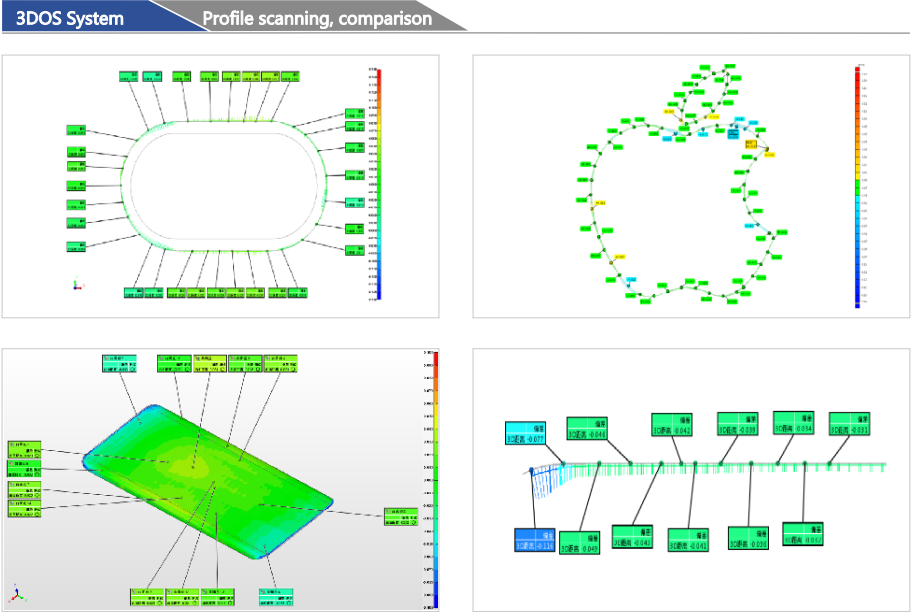Click the color scale bar beside the apple profile

857,187
